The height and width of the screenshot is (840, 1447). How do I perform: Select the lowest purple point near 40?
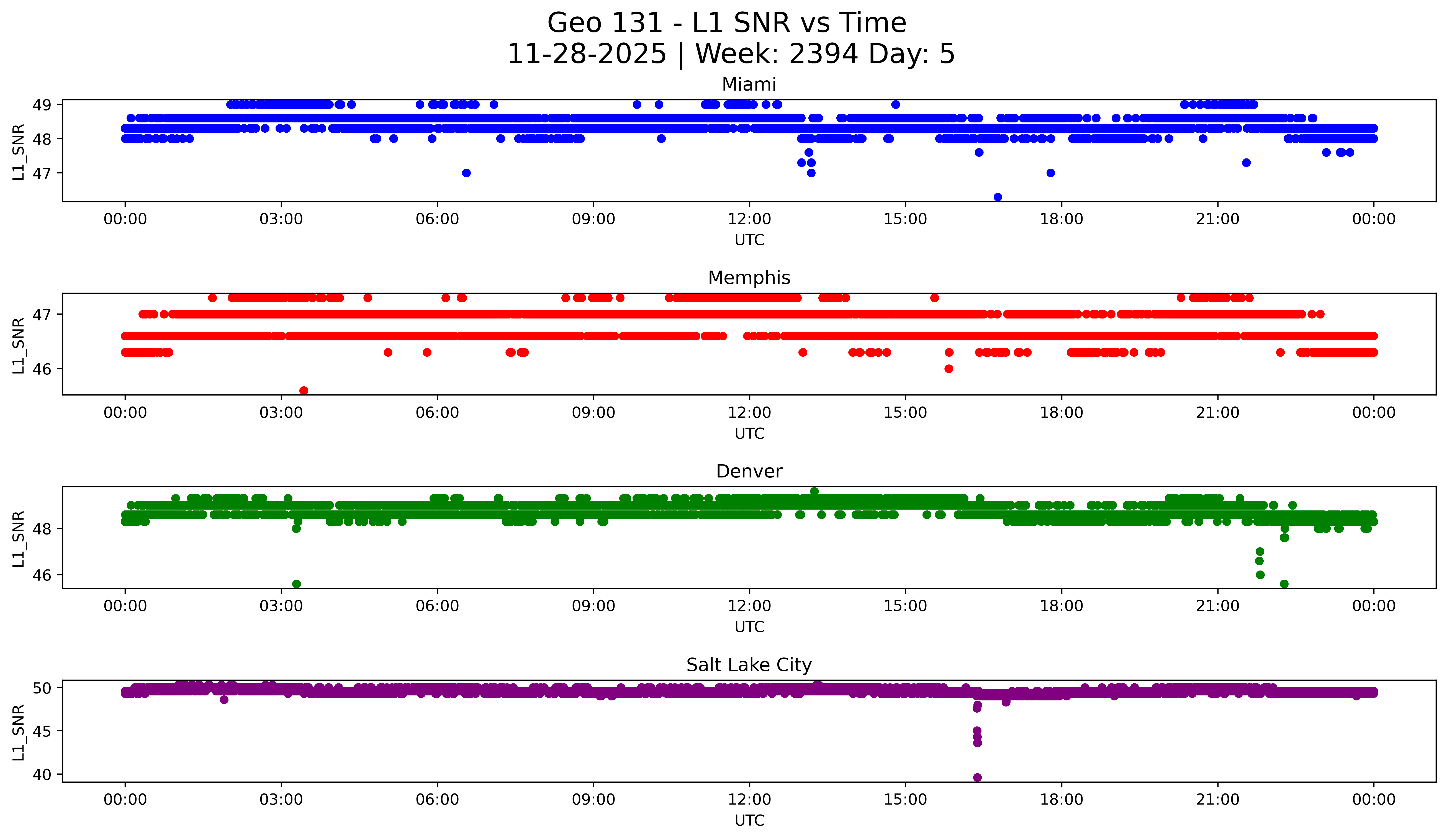coord(977,777)
